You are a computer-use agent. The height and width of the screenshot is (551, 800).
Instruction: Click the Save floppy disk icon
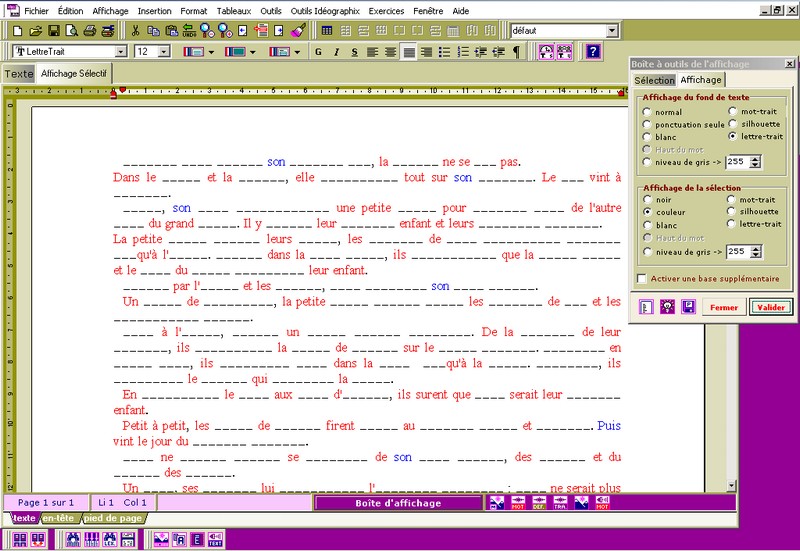pyautogui.click(x=54, y=31)
